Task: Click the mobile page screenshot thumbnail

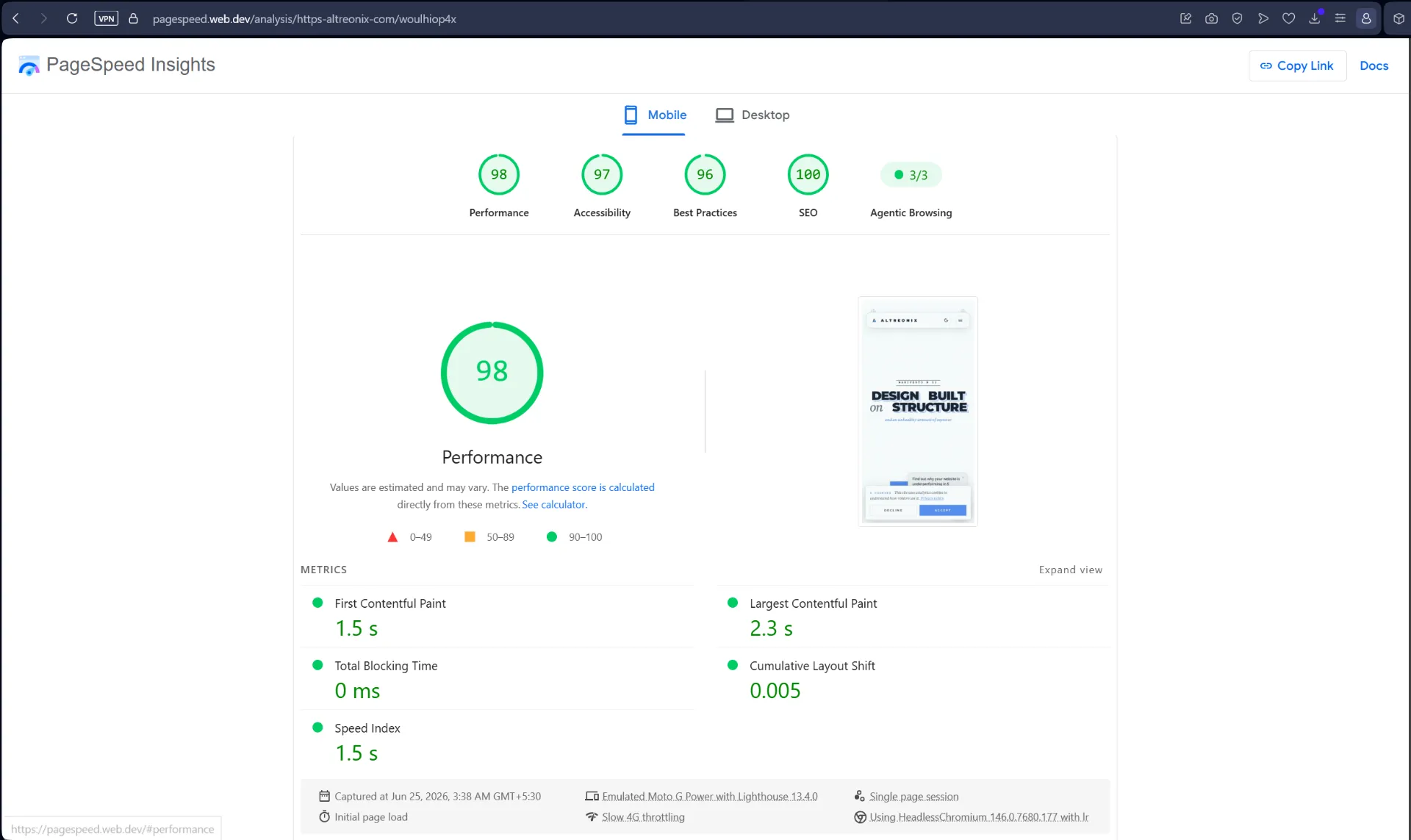Action: coord(918,412)
